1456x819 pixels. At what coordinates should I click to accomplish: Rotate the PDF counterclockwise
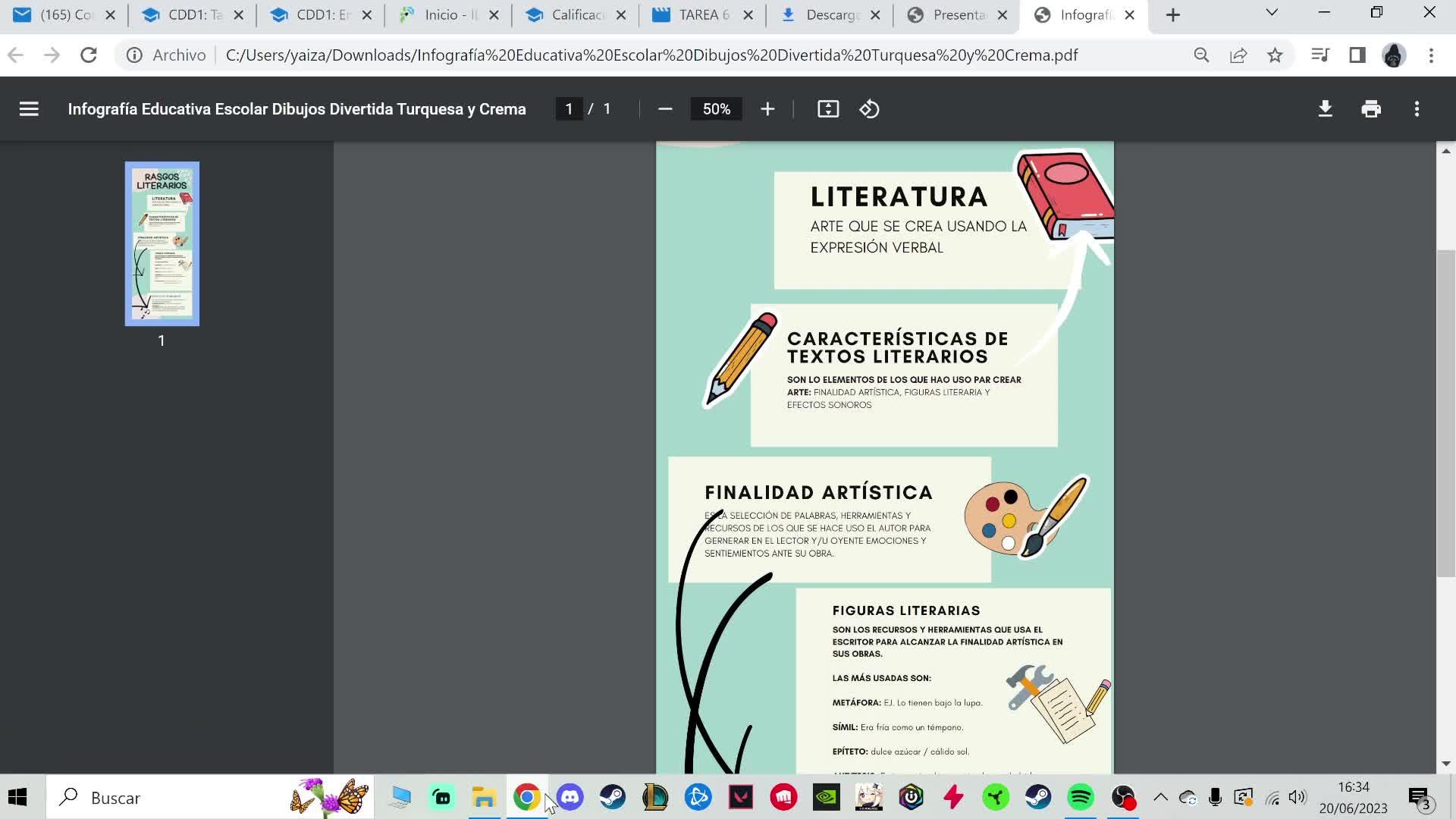[869, 109]
